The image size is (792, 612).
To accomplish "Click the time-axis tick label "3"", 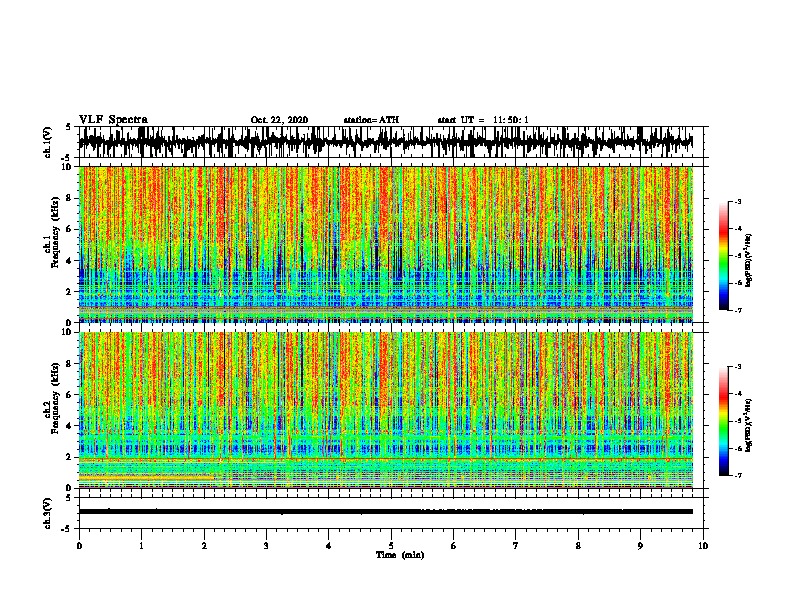I will 266,546.
